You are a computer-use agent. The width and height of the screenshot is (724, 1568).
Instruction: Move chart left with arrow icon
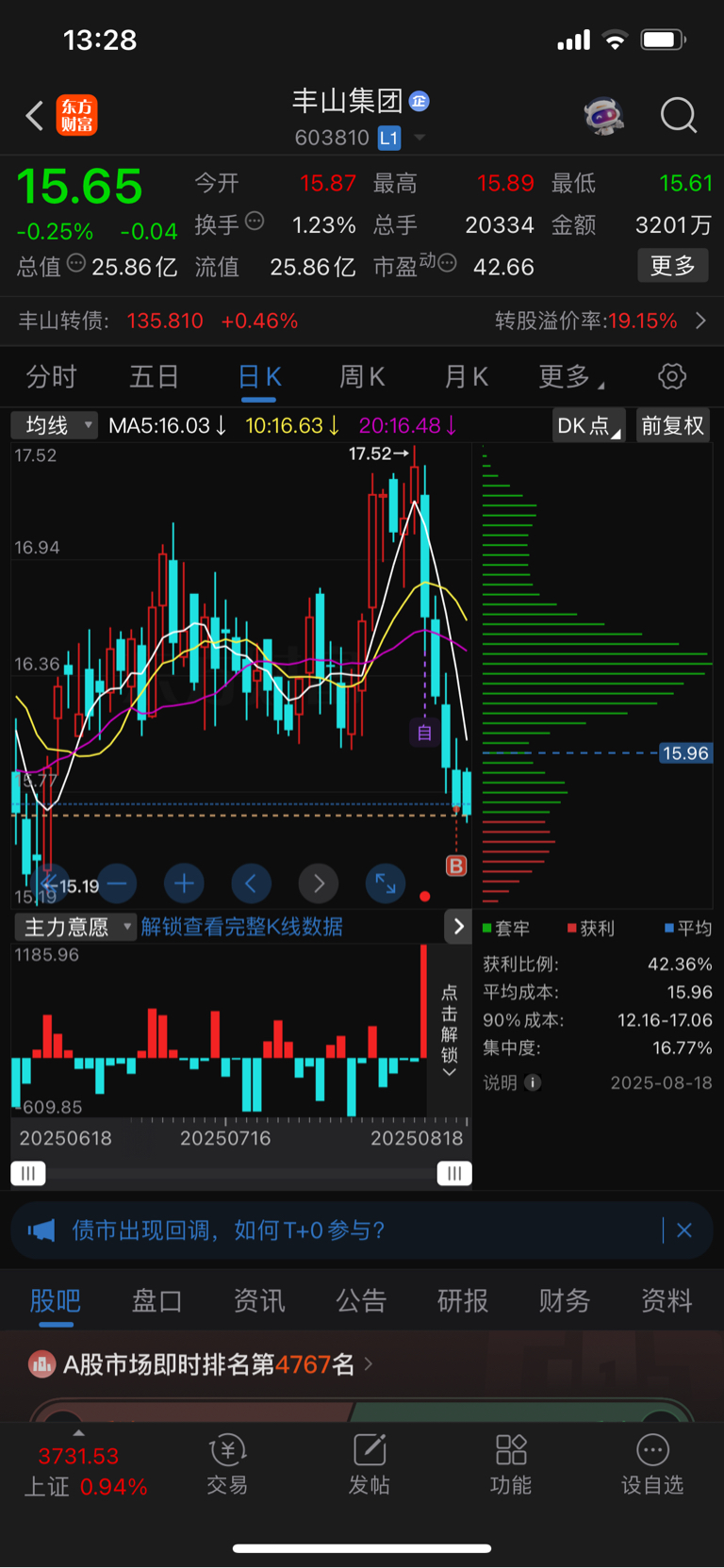(x=251, y=883)
